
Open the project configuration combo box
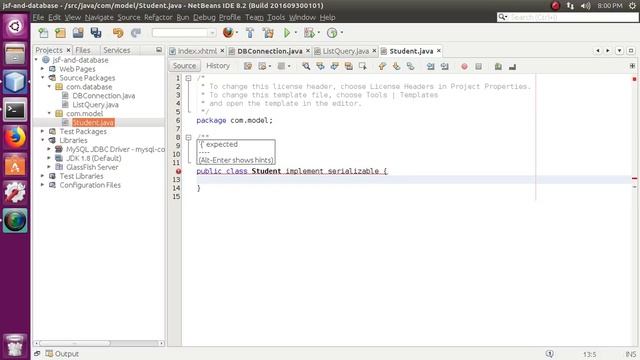[x=184, y=33]
